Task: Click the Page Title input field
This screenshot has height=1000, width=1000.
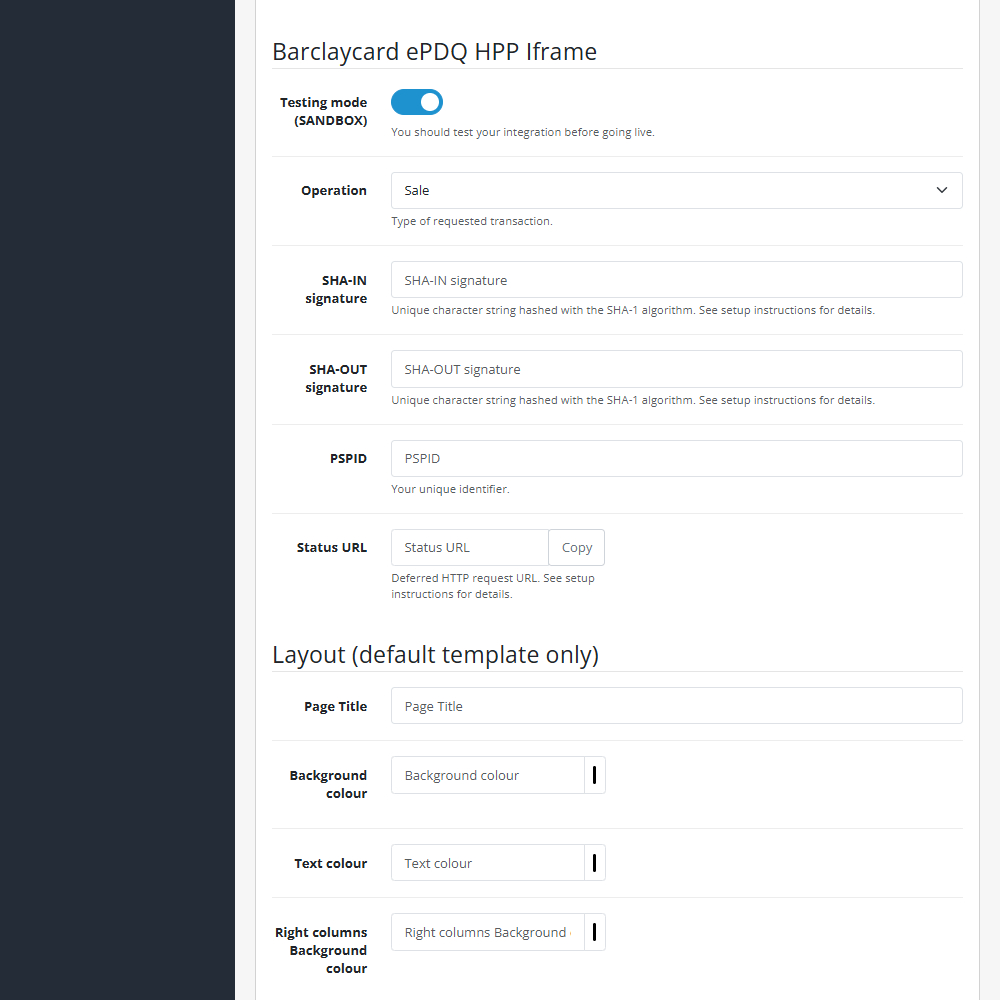Action: tap(676, 705)
